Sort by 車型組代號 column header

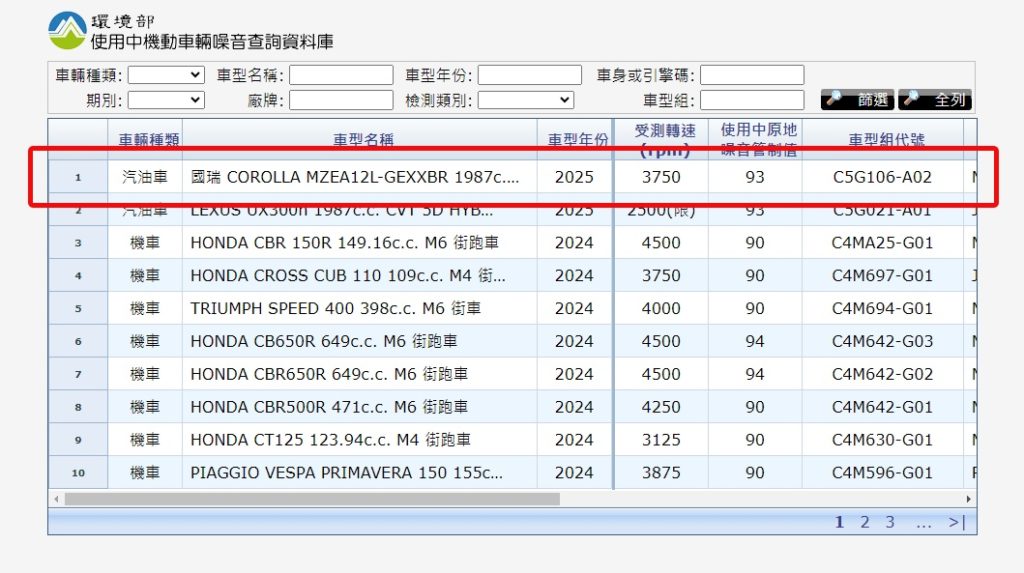pos(886,139)
